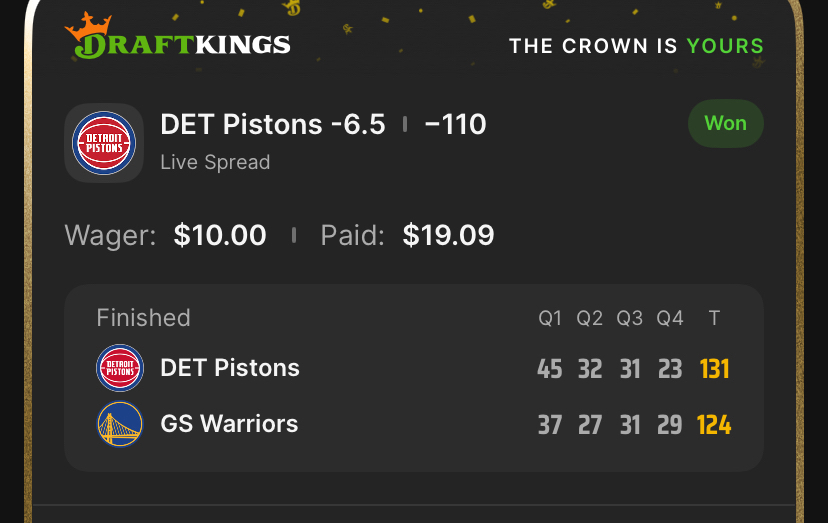Select DET Pistons team name in scoreboard
Image resolution: width=828 pixels, height=523 pixels.
(230, 368)
